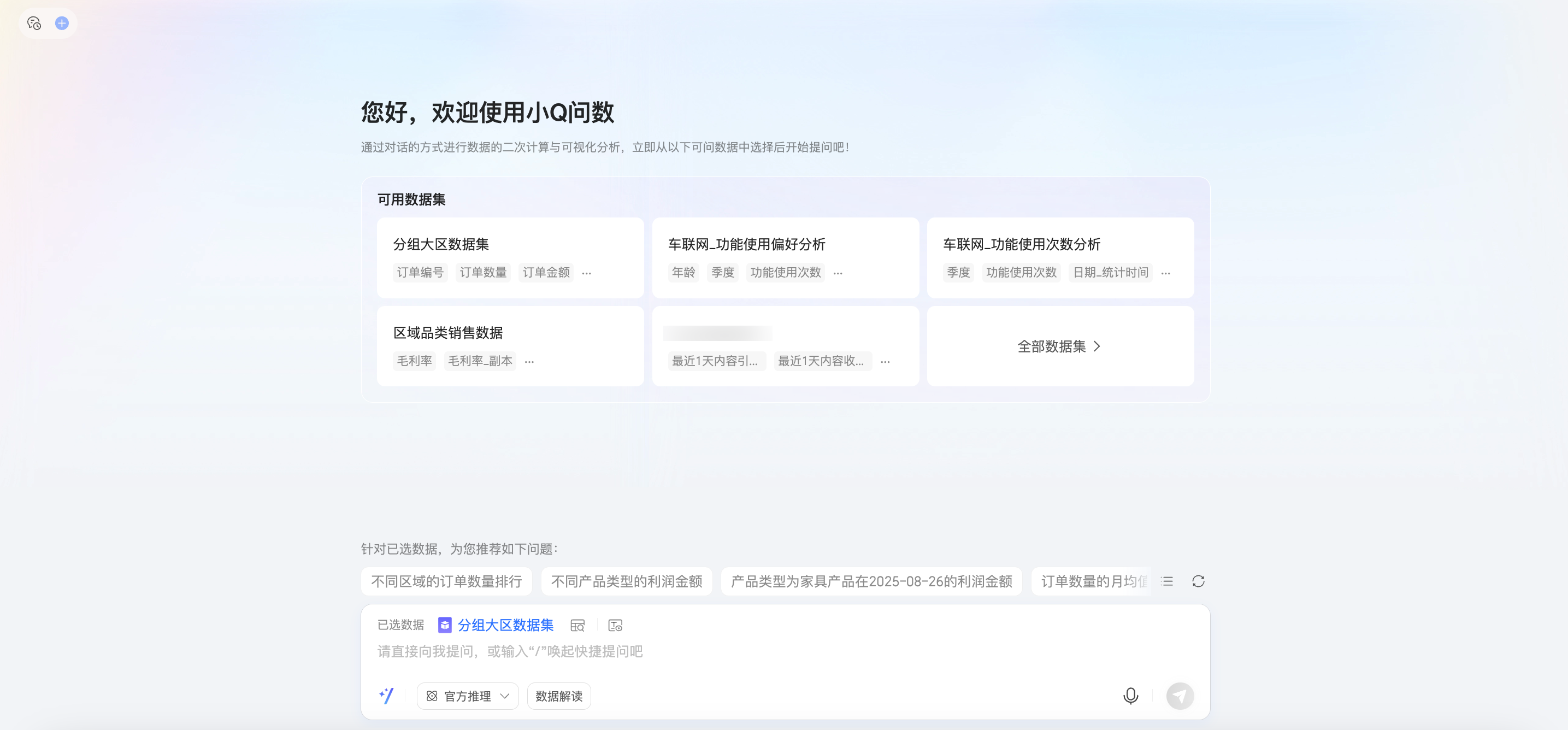Click 季度 tag in 功能使用偏好分析 card
Image resolution: width=1568 pixels, height=730 pixels.
[x=722, y=272]
